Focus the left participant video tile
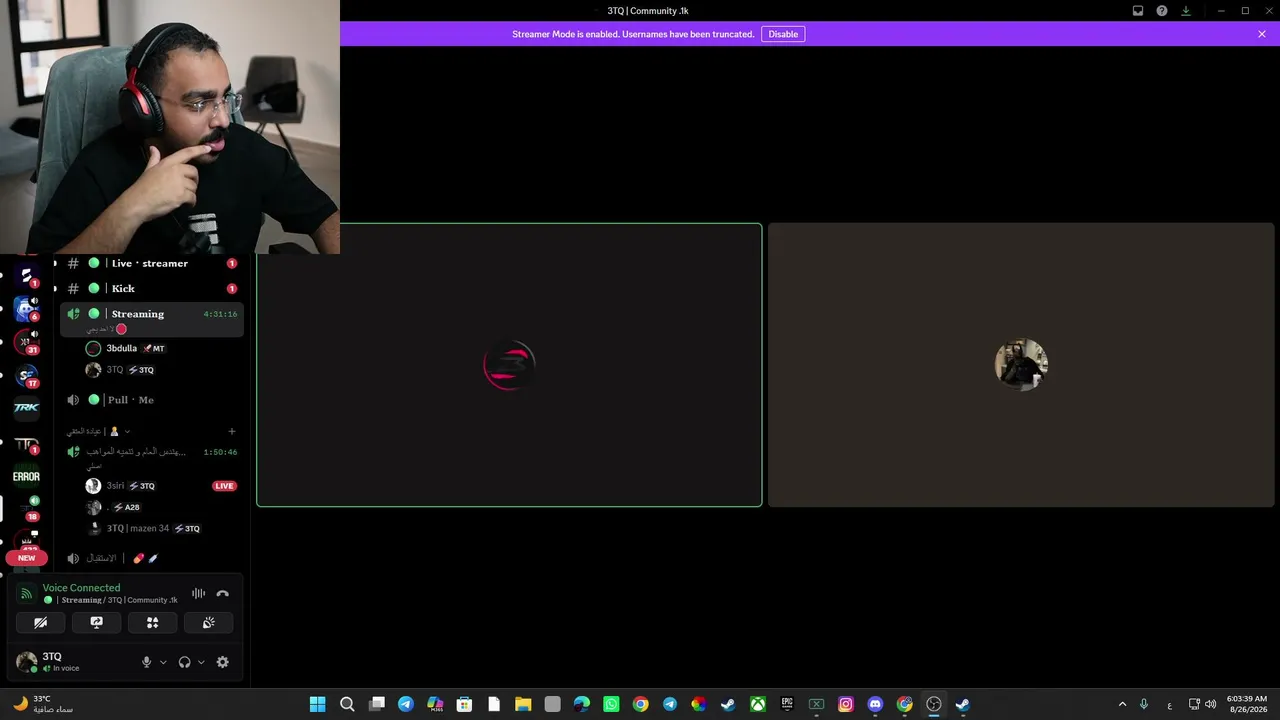The image size is (1280, 720). coord(509,365)
